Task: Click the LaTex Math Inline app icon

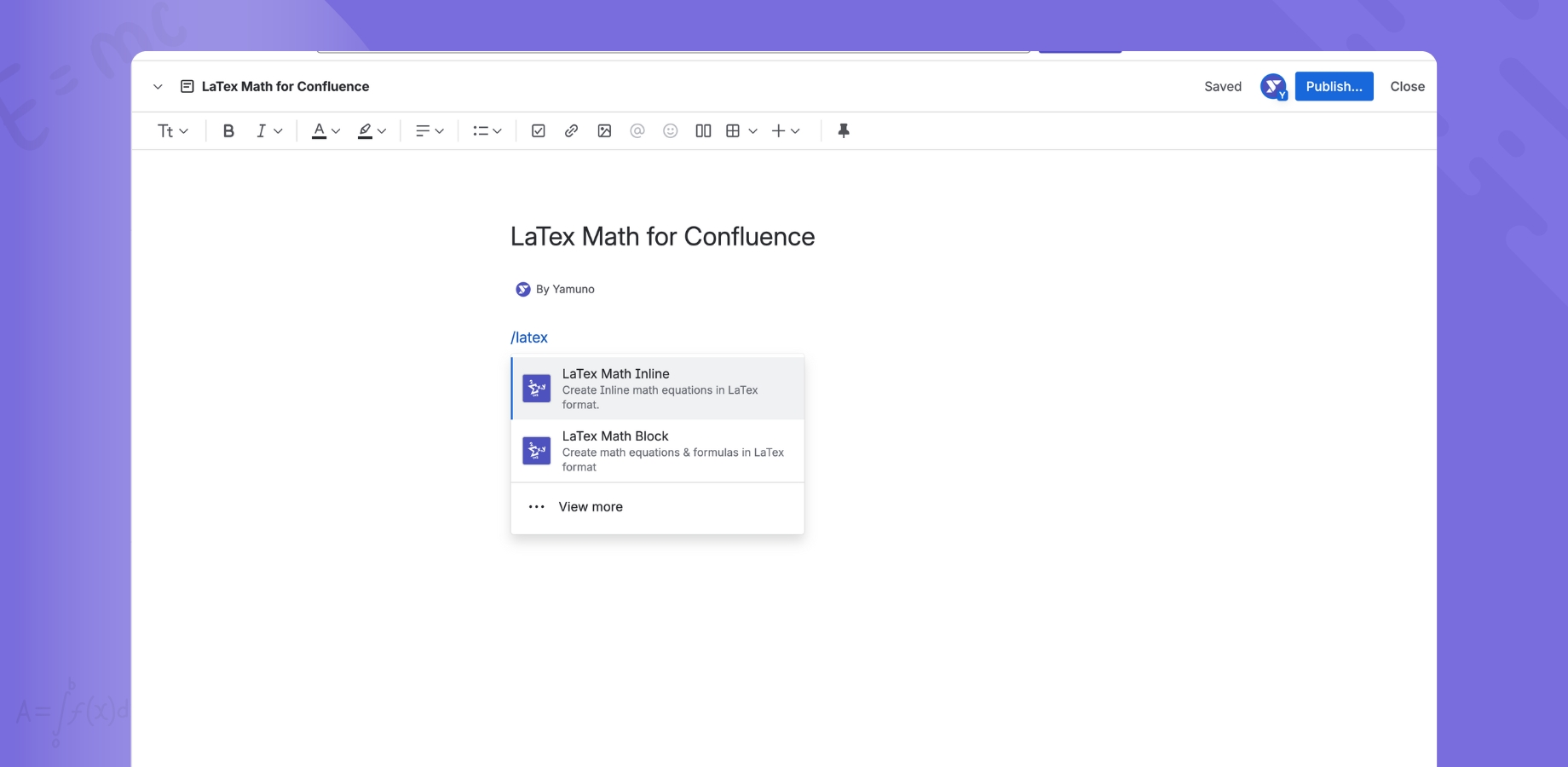Action: [x=537, y=389]
